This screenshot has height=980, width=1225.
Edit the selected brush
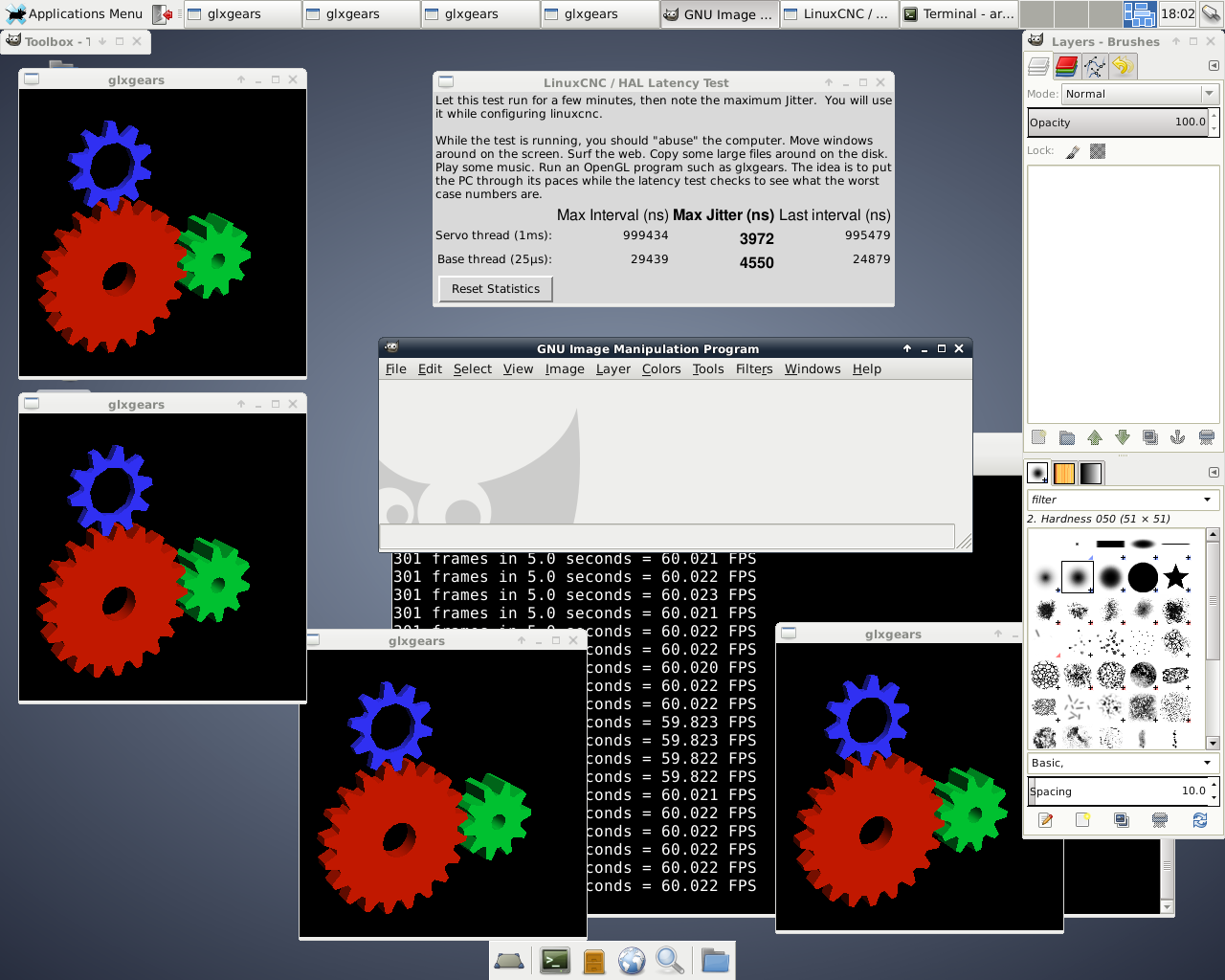tap(1045, 820)
